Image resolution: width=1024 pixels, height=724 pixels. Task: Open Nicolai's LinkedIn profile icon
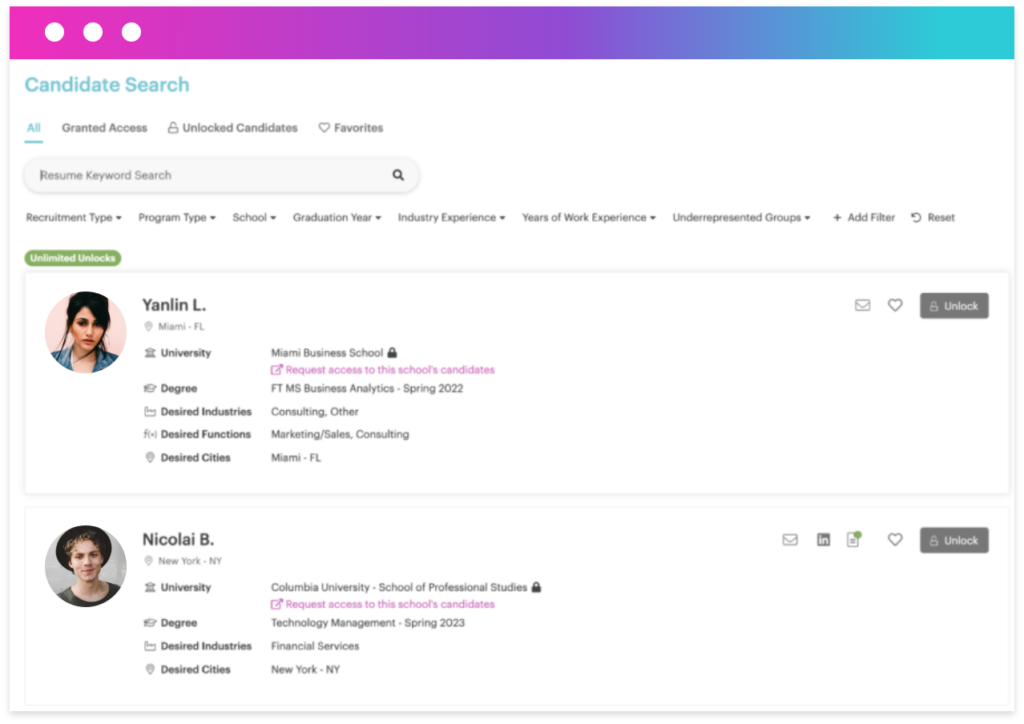pyautogui.click(x=823, y=539)
